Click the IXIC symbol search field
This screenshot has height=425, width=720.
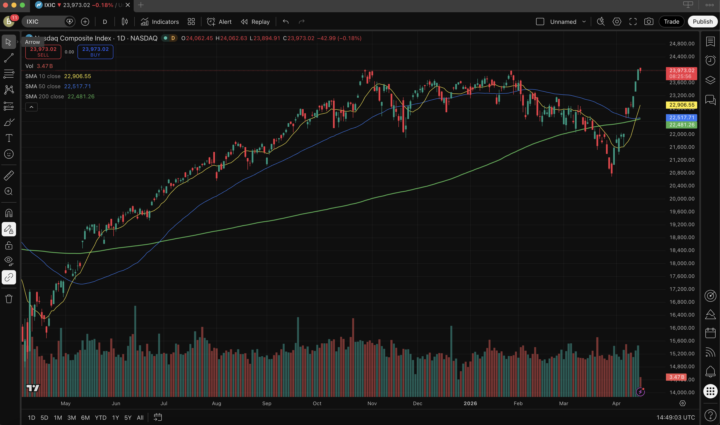[48, 22]
